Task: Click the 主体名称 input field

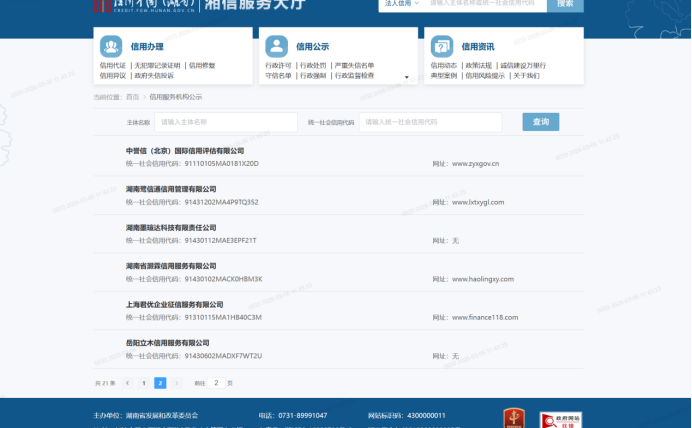Action: coord(226,122)
